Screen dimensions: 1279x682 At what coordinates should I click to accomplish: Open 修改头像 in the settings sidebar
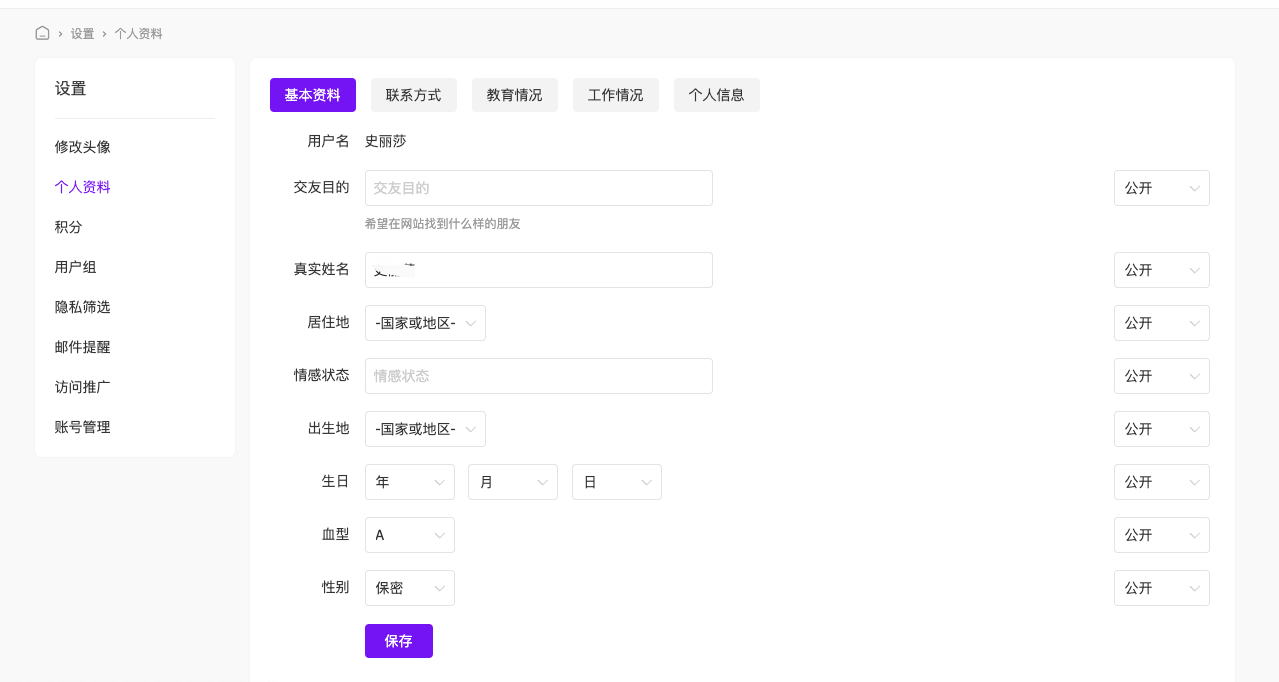coord(82,147)
